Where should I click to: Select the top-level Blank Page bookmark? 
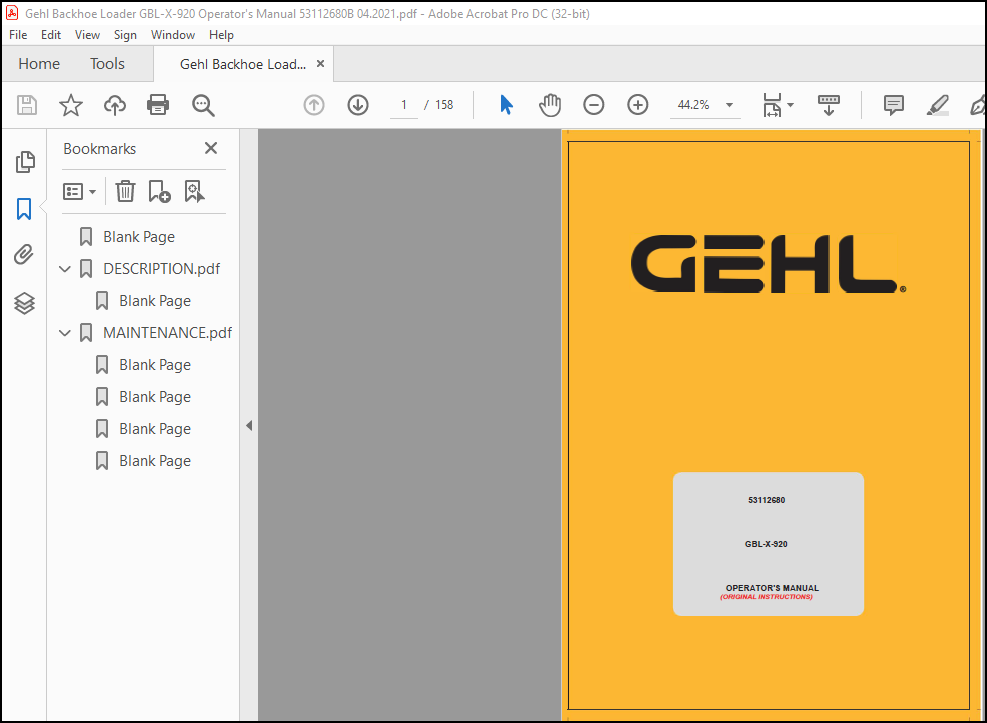(139, 237)
